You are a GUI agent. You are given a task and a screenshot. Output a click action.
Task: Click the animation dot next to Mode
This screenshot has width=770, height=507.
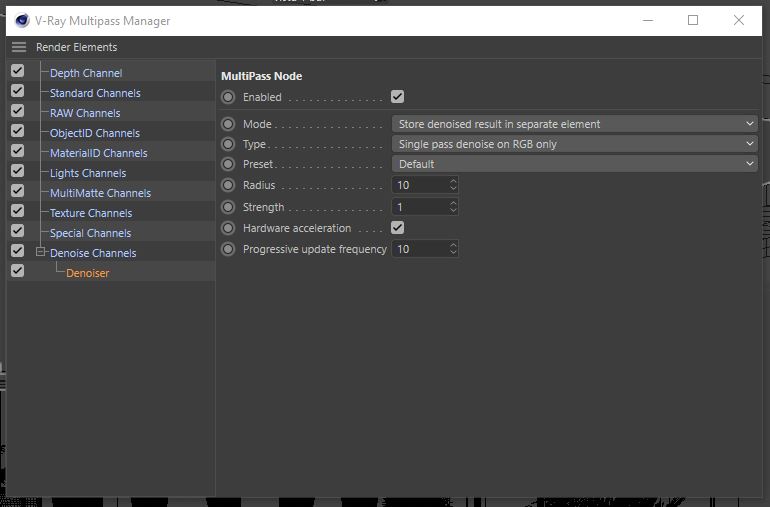coord(228,124)
